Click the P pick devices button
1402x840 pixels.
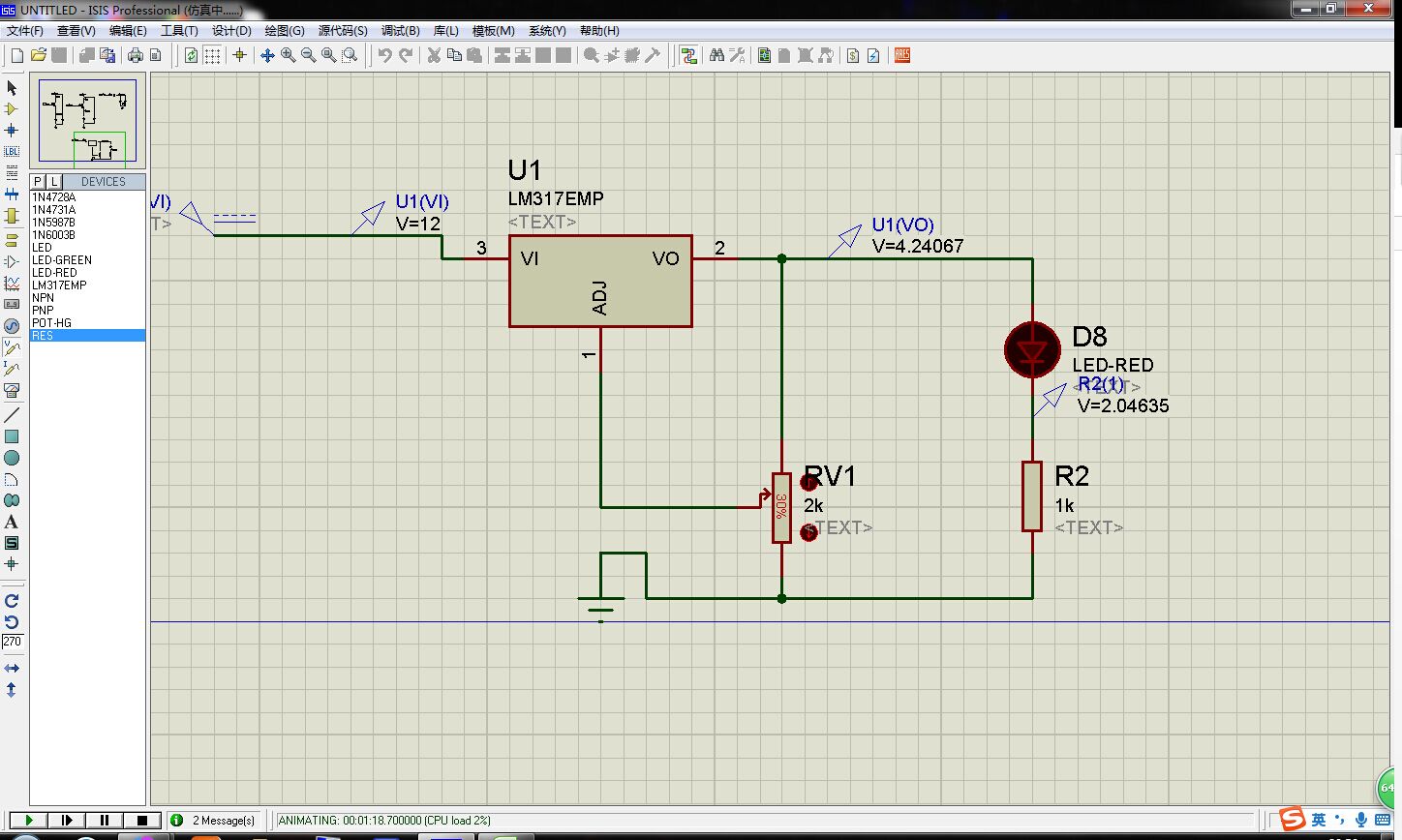[x=38, y=181]
